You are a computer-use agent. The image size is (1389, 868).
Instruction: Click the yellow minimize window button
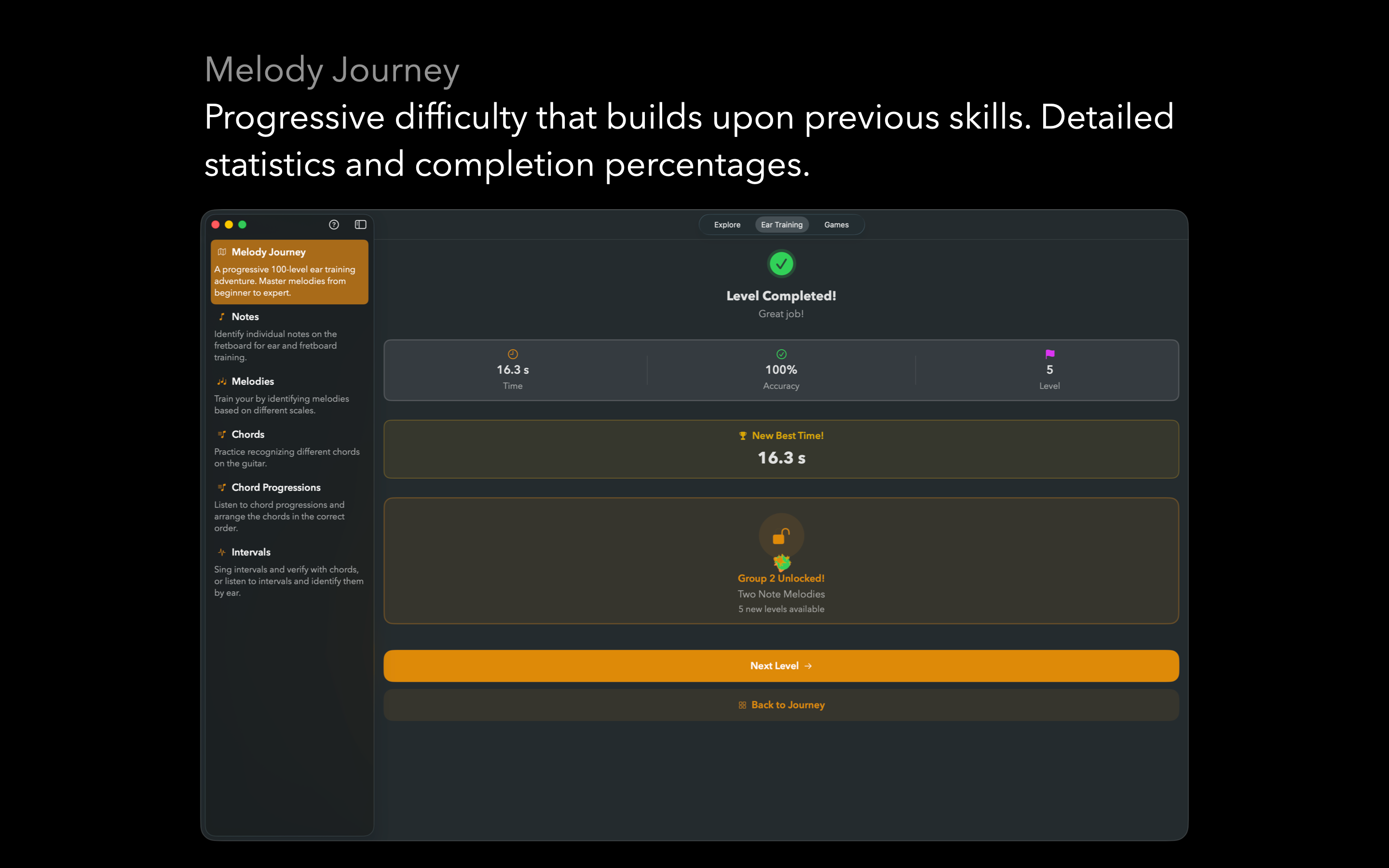click(x=229, y=224)
